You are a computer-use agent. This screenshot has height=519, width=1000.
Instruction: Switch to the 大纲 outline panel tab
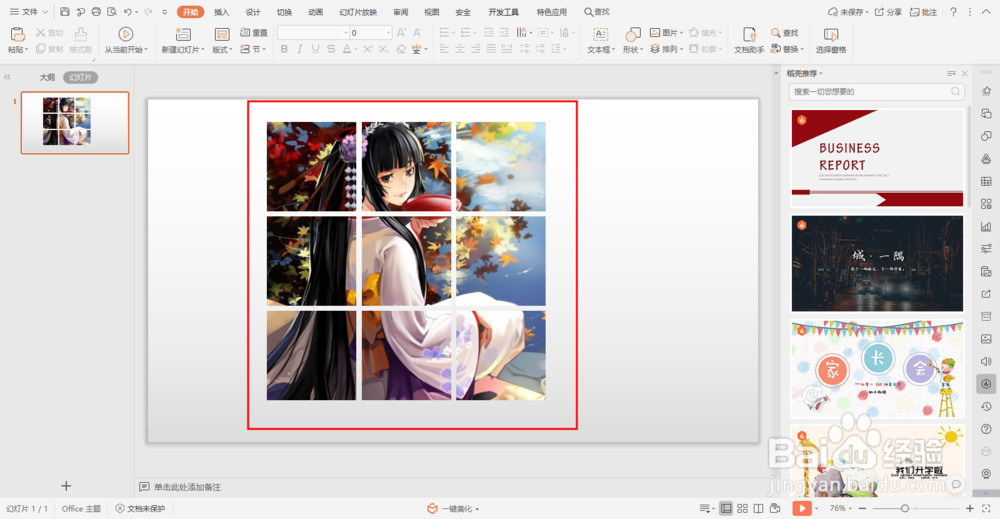point(47,77)
